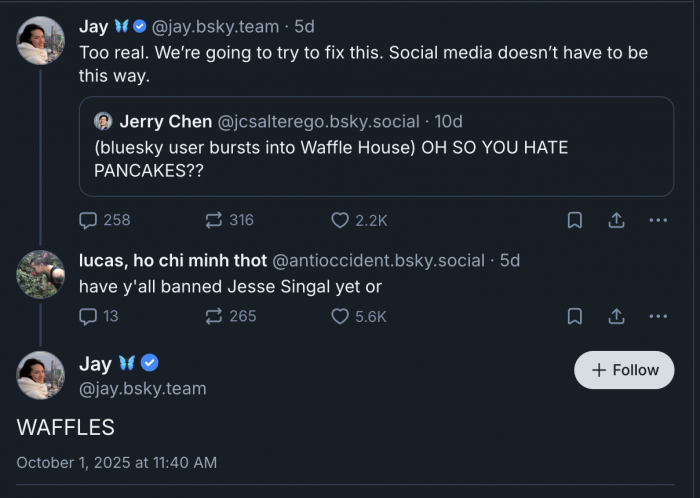
Task: Follow Jay with the Follow button
Action: tap(624, 370)
